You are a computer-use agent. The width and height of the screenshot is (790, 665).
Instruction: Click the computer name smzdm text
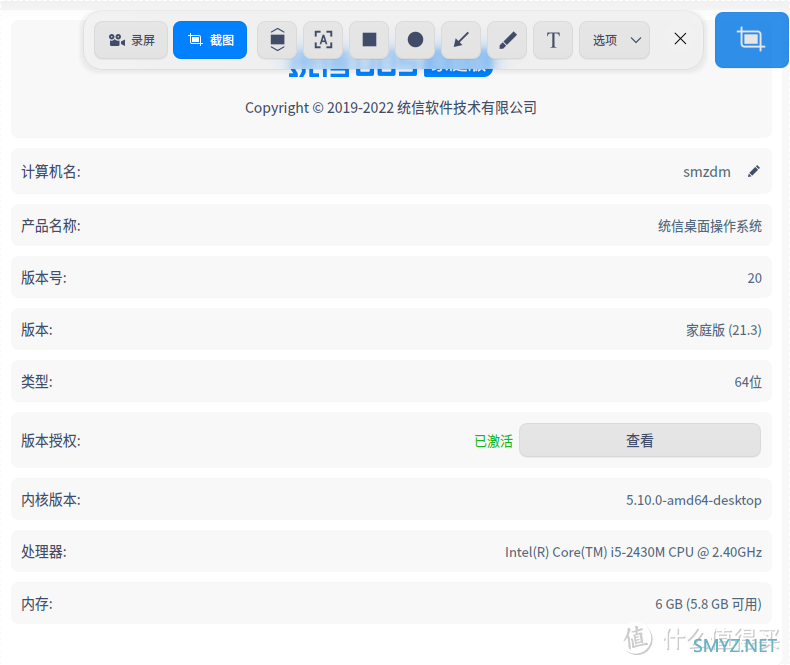coord(706,172)
